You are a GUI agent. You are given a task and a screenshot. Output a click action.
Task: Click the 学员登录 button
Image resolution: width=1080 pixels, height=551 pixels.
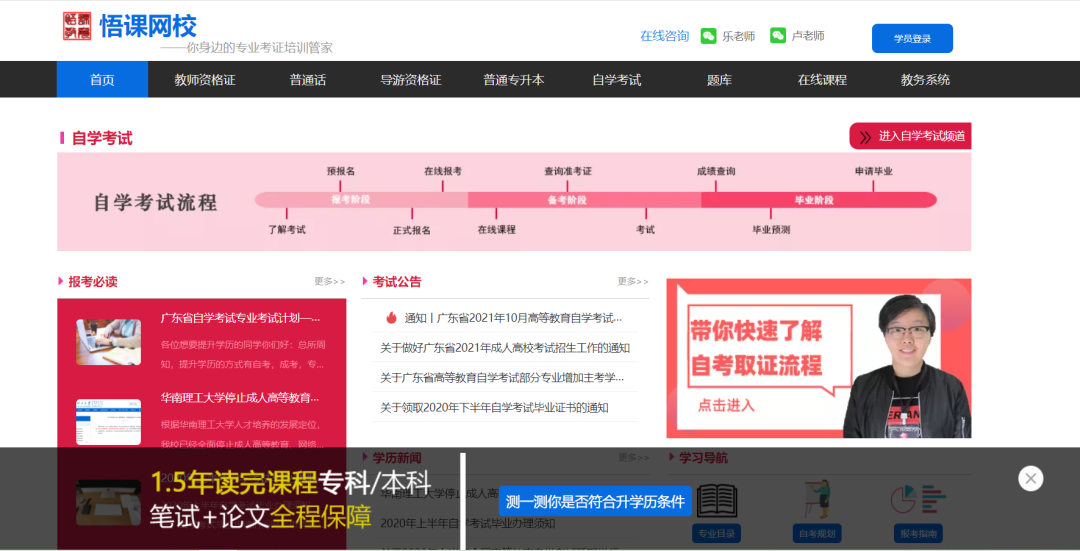click(x=912, y=39)
